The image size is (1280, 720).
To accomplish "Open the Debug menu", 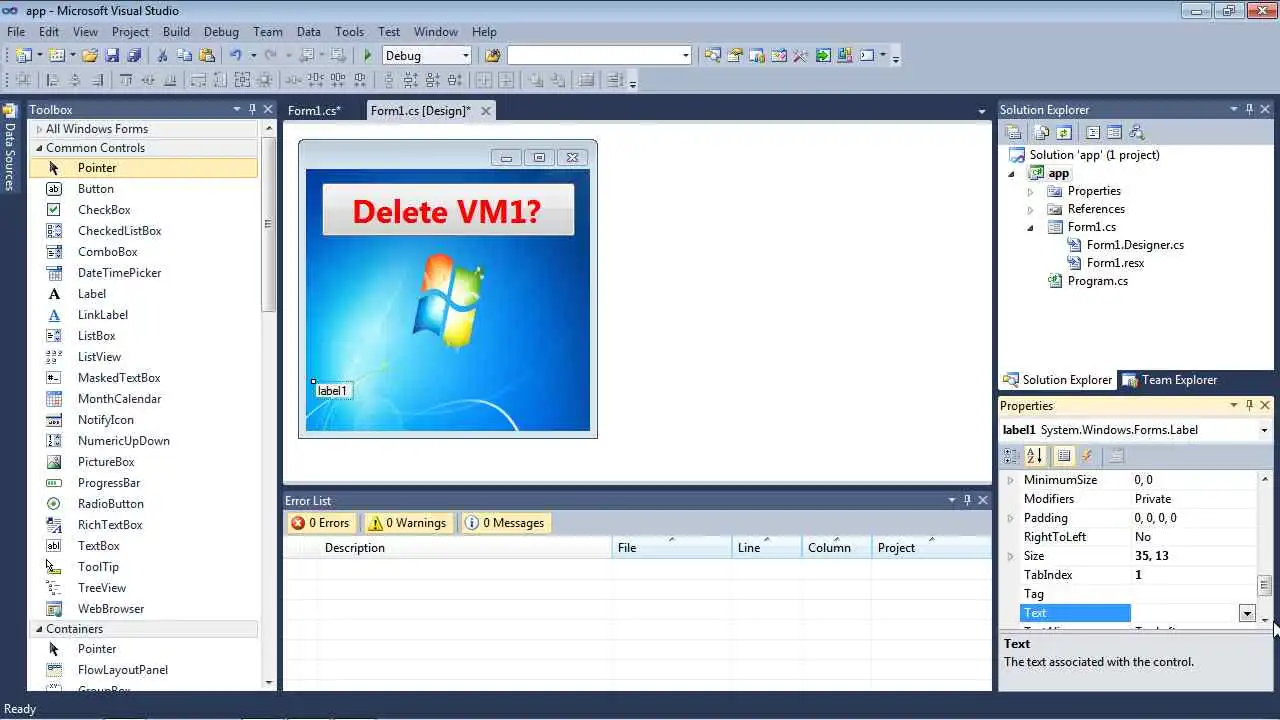I will pos(221,32).
